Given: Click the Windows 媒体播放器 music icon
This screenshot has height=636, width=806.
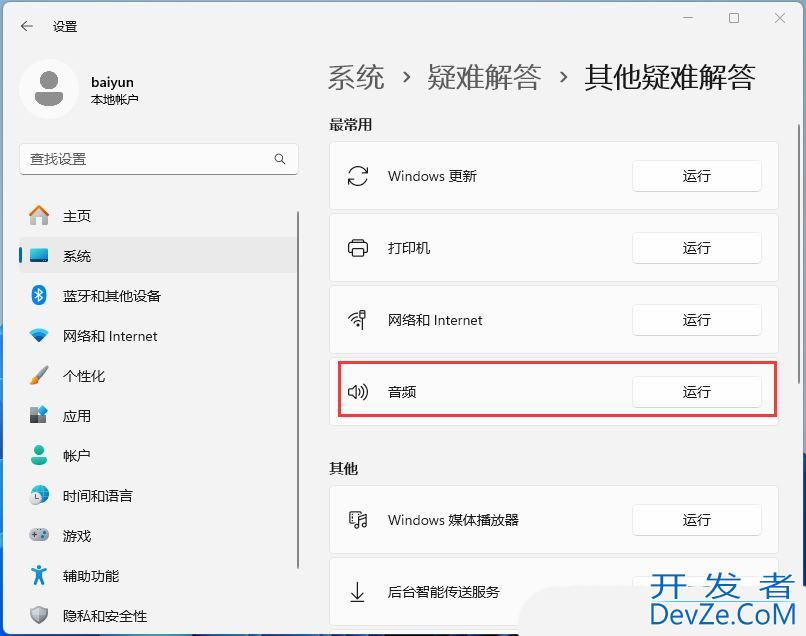Looking at the screenshot, I should (358, 520).
